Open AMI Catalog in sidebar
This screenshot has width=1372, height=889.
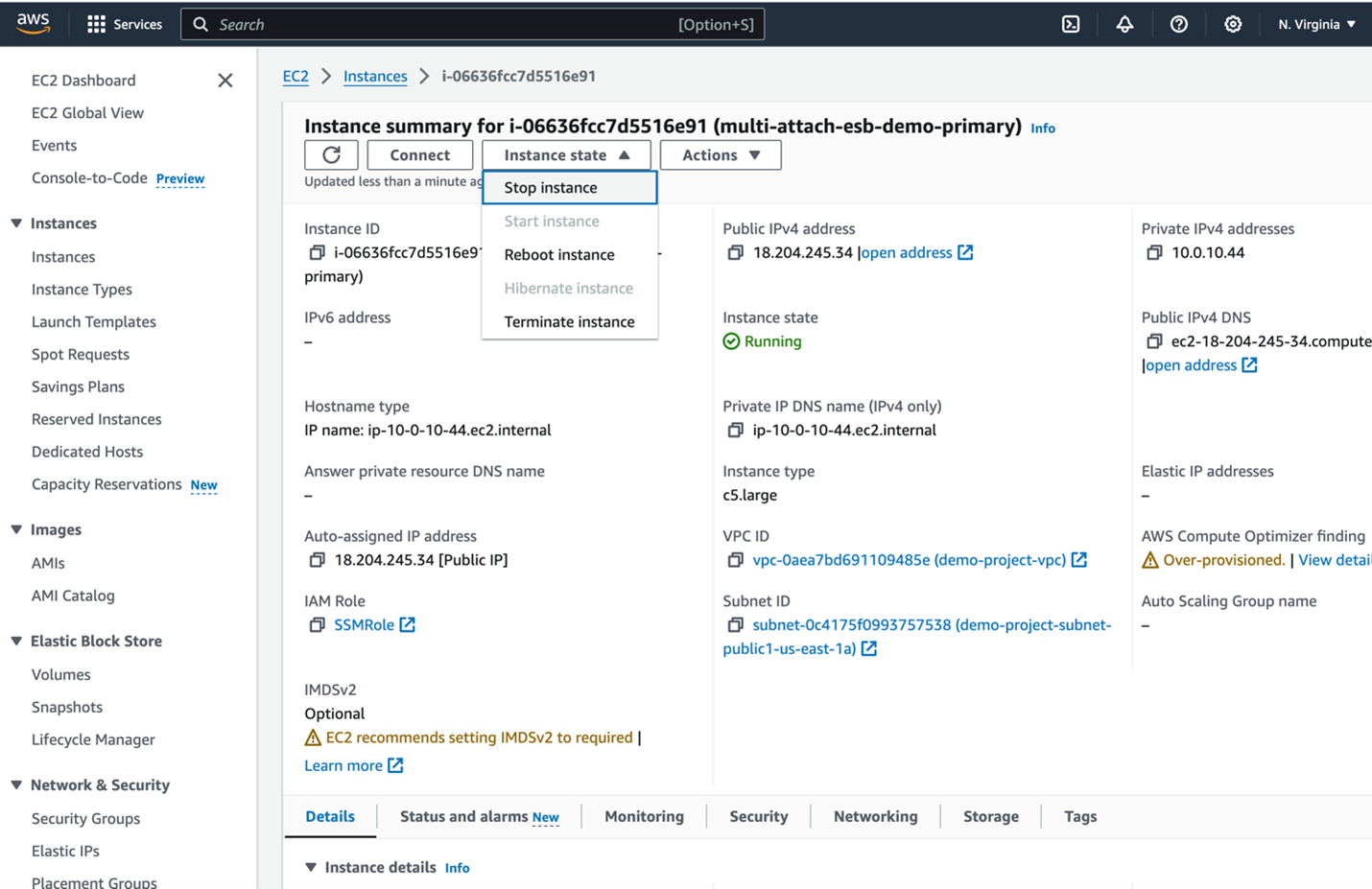point(73,596)
